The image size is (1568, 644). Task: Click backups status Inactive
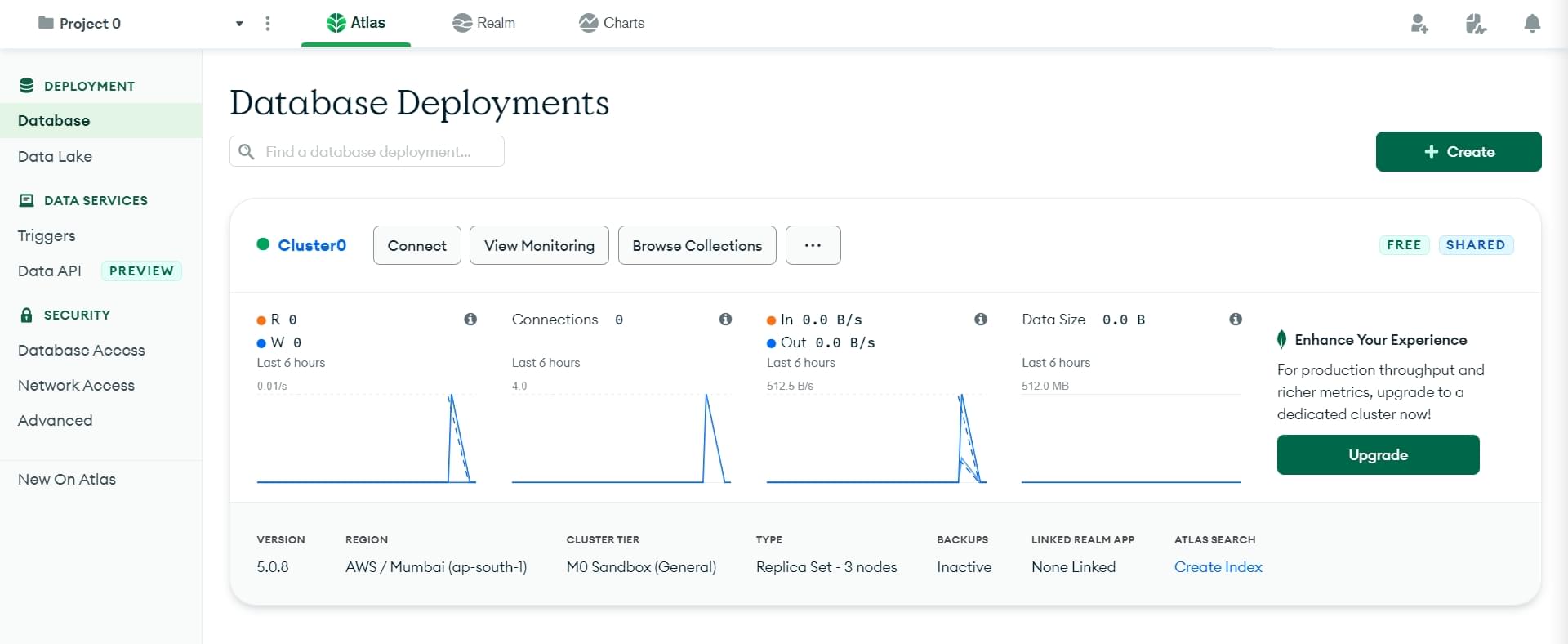tap(964, 566)
